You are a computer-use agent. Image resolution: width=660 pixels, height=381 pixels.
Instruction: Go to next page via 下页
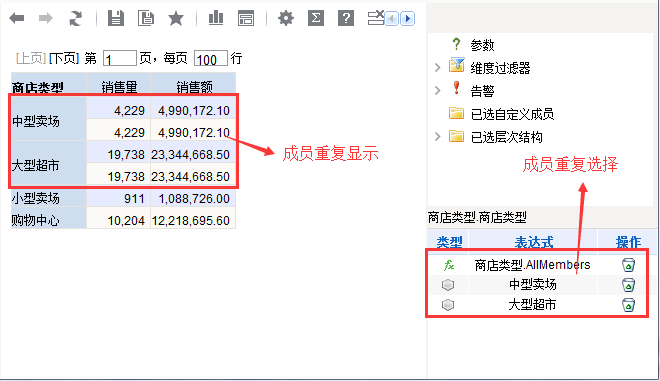(64, 58)
